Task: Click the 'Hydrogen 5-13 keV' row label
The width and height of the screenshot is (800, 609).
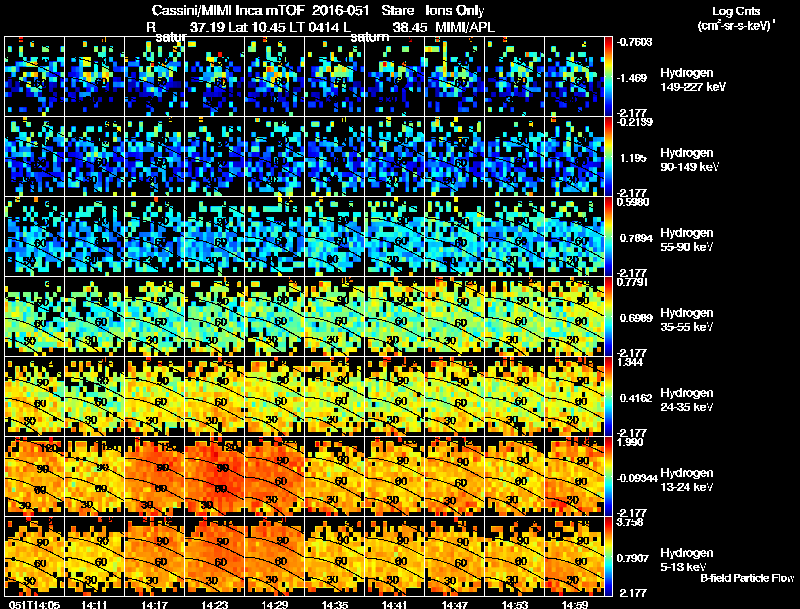Action: pyautogui.click(x=687, y=560)
